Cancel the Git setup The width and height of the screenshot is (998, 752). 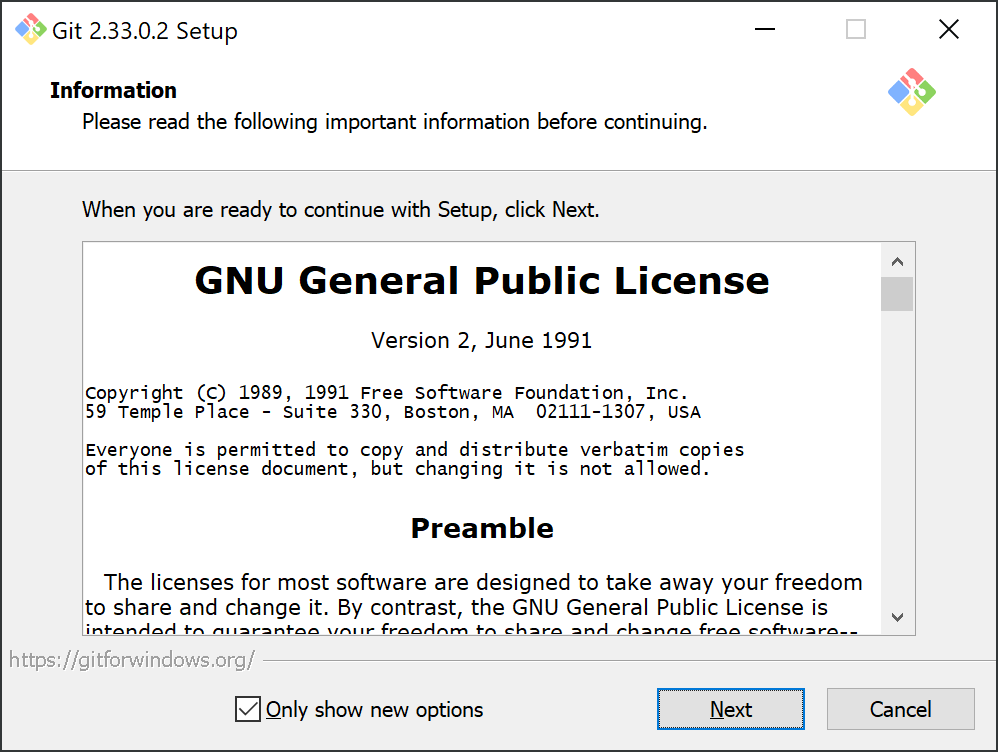point(900,709)
